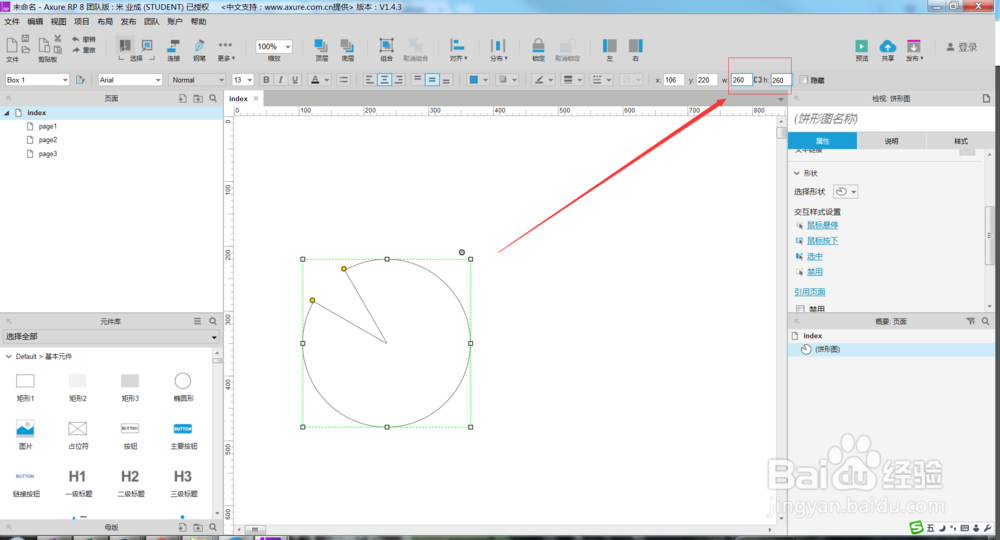Choose the connector (连接) tool
Viewport: 1000px width, 540px height.
(173, 46)
